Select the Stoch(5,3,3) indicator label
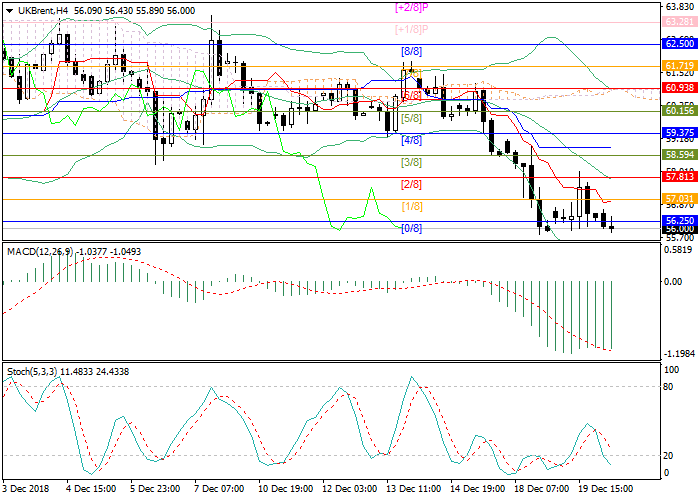This screenshot has width=700, height=500. pyautogui.click(x=33, y=373)
